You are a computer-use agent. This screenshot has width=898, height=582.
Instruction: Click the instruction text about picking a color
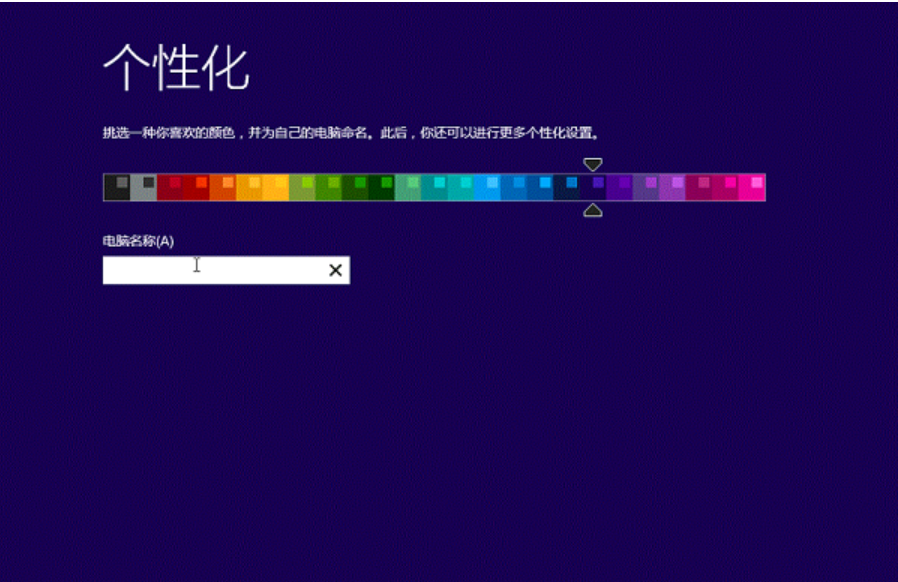351,133
